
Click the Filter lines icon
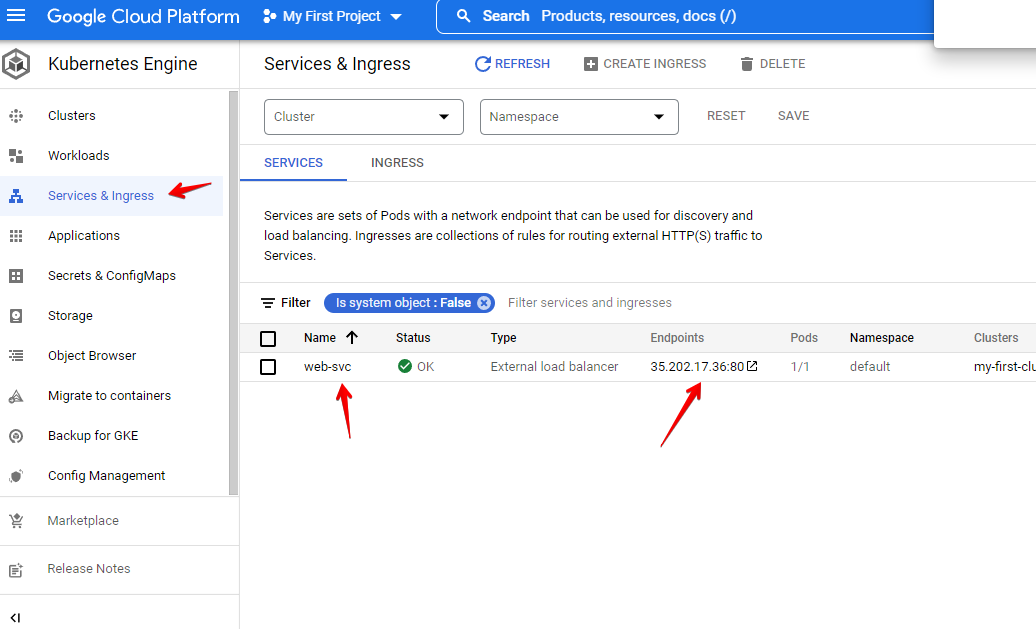tap(268, 303)
